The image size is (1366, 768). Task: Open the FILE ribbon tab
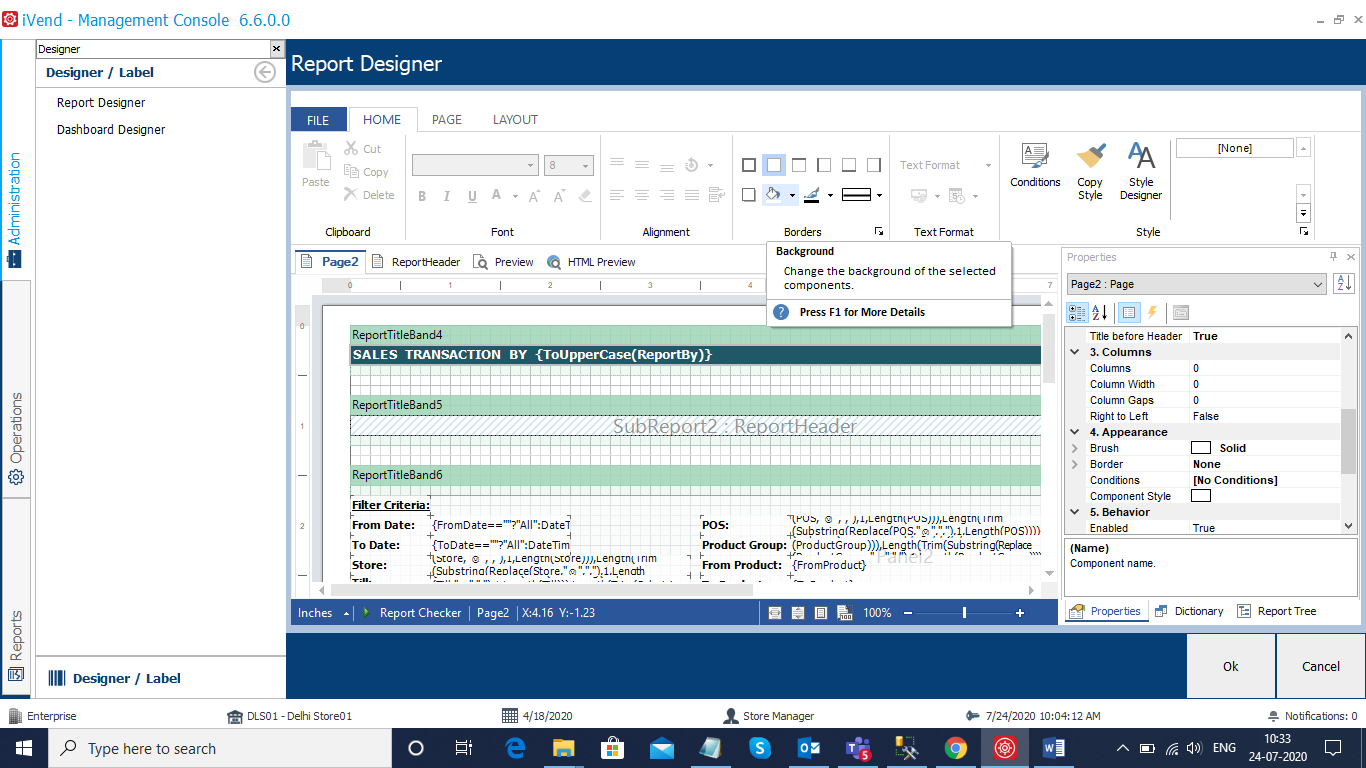tap(318, 119)
